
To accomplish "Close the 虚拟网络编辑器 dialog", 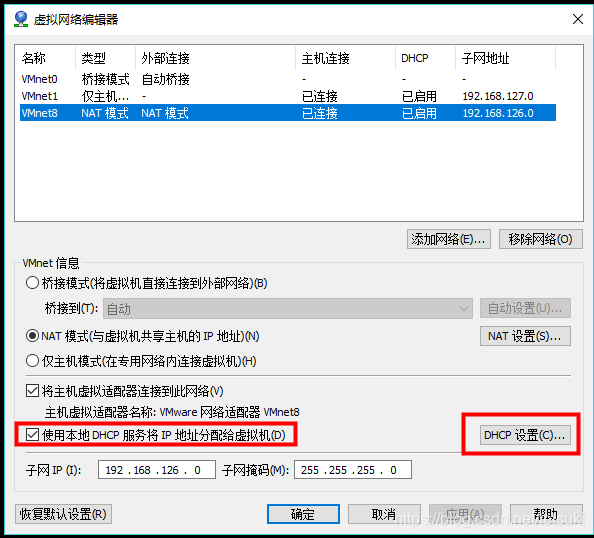I will 578,19.
